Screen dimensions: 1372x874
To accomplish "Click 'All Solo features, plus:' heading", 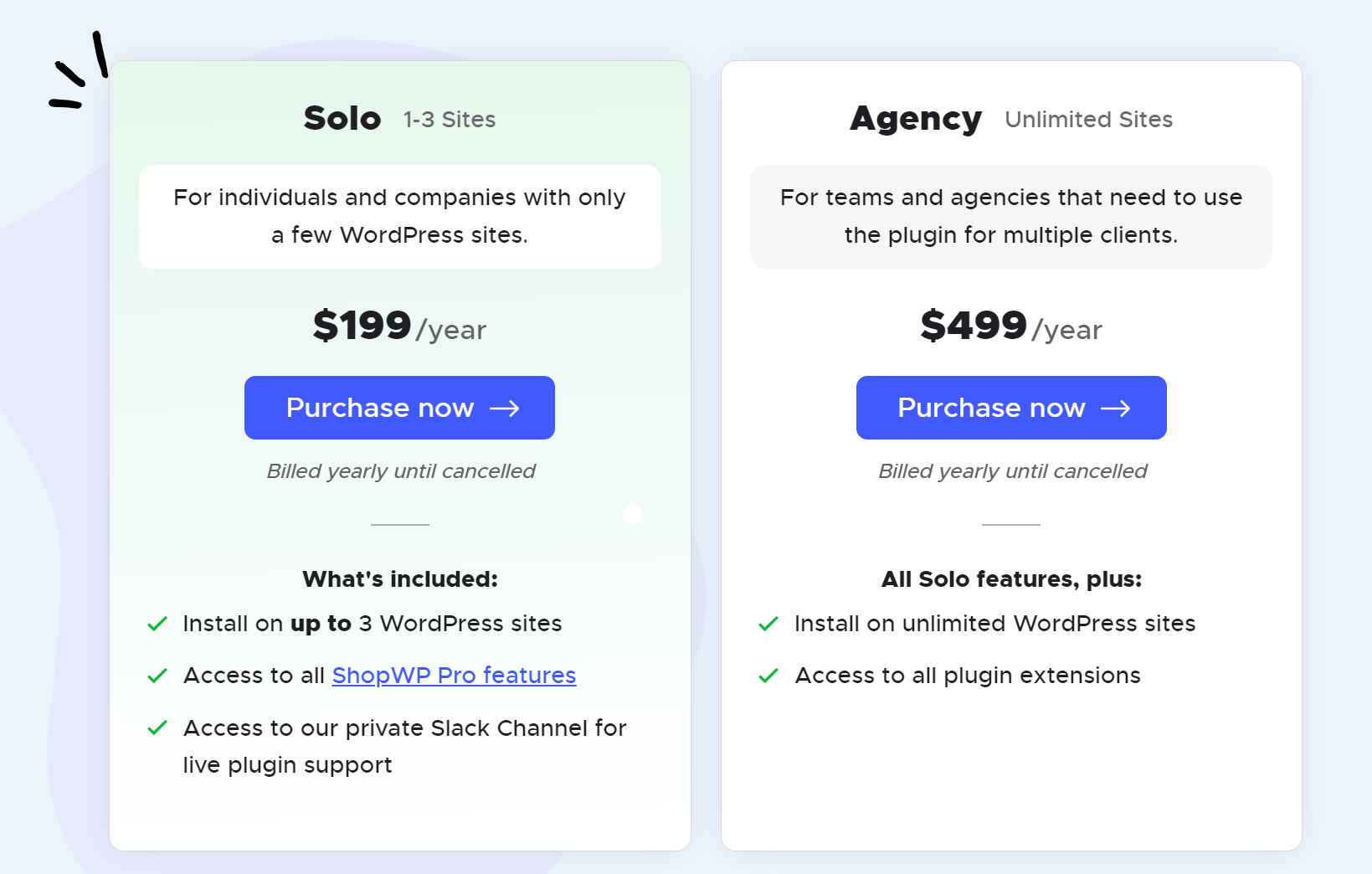I will pos(1011,579).
